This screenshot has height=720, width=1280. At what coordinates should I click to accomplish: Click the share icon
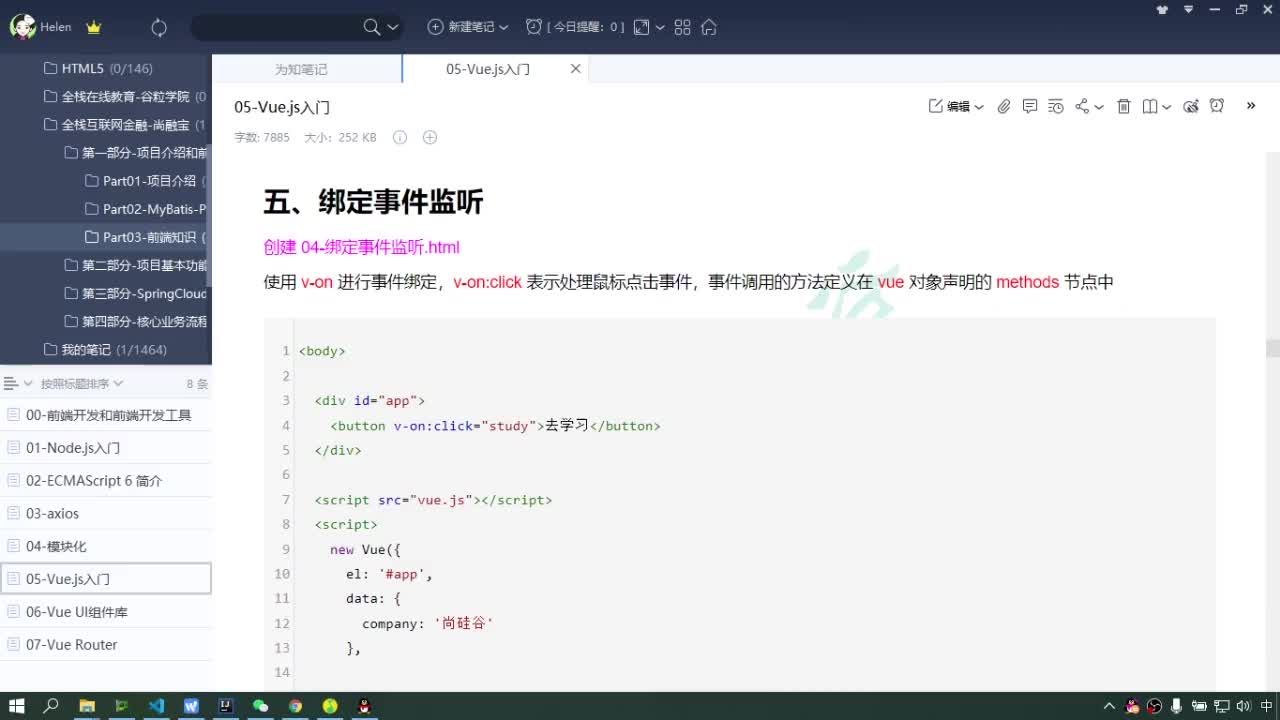point(1082,106)
